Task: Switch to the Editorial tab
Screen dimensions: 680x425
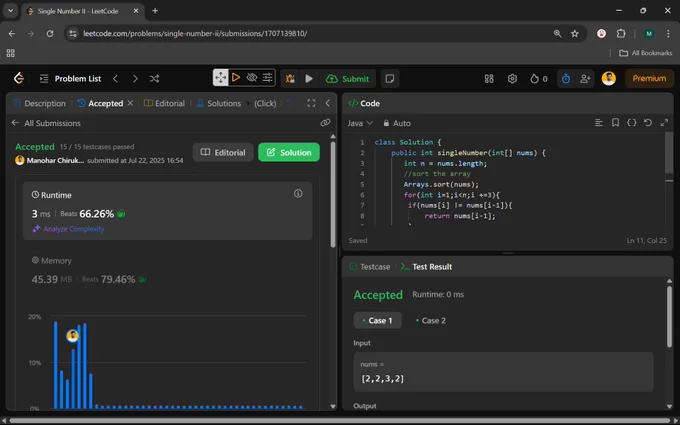Action: [x=164, y=103]
